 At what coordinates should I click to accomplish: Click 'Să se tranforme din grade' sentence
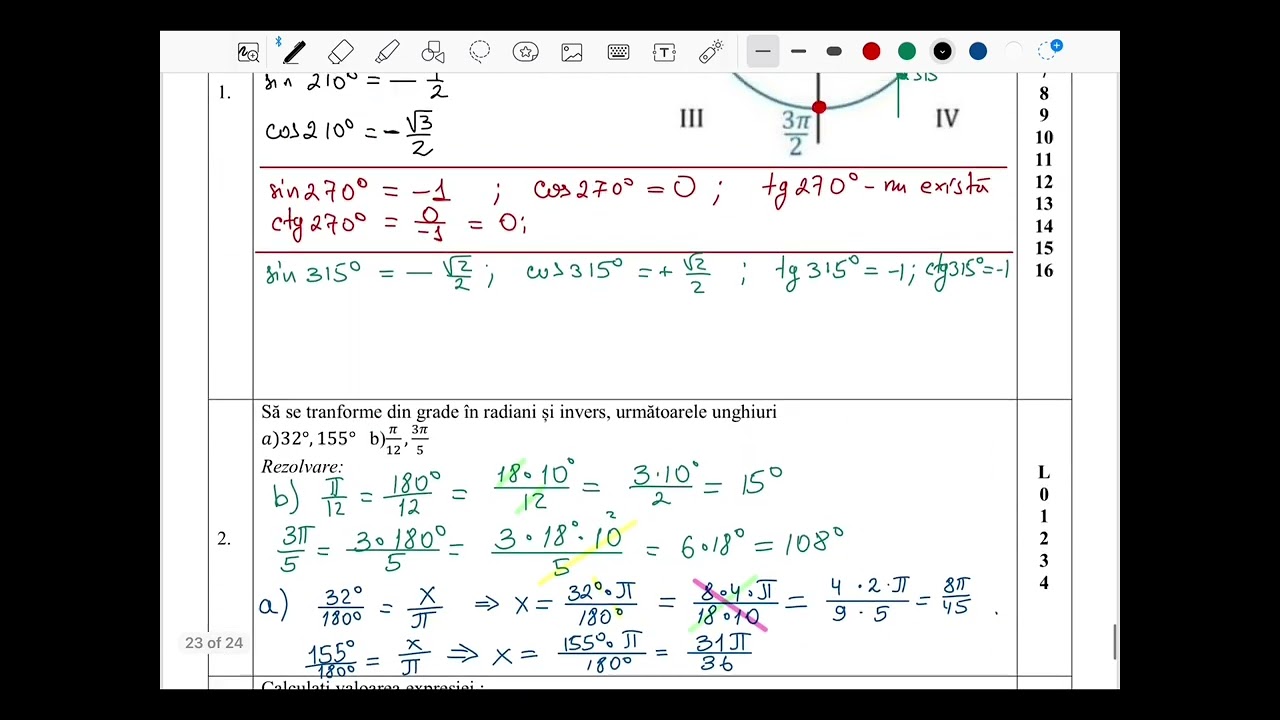(519, 412)
